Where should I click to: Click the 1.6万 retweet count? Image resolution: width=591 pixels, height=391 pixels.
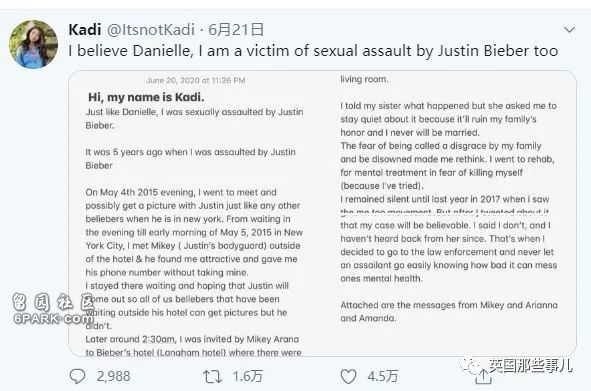(x=248, y=376)
